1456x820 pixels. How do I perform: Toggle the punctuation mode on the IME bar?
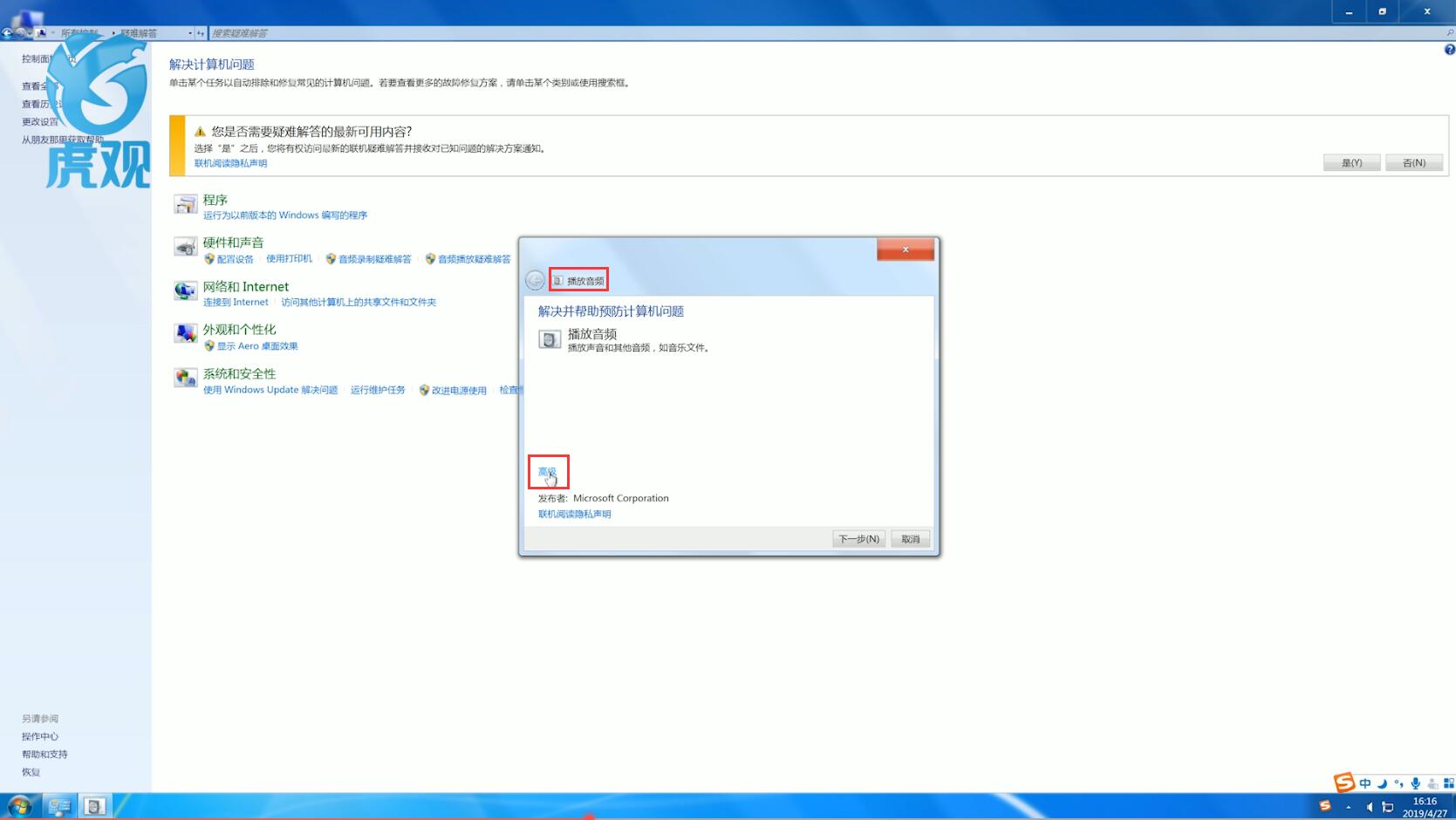[x=1398, y=783]
